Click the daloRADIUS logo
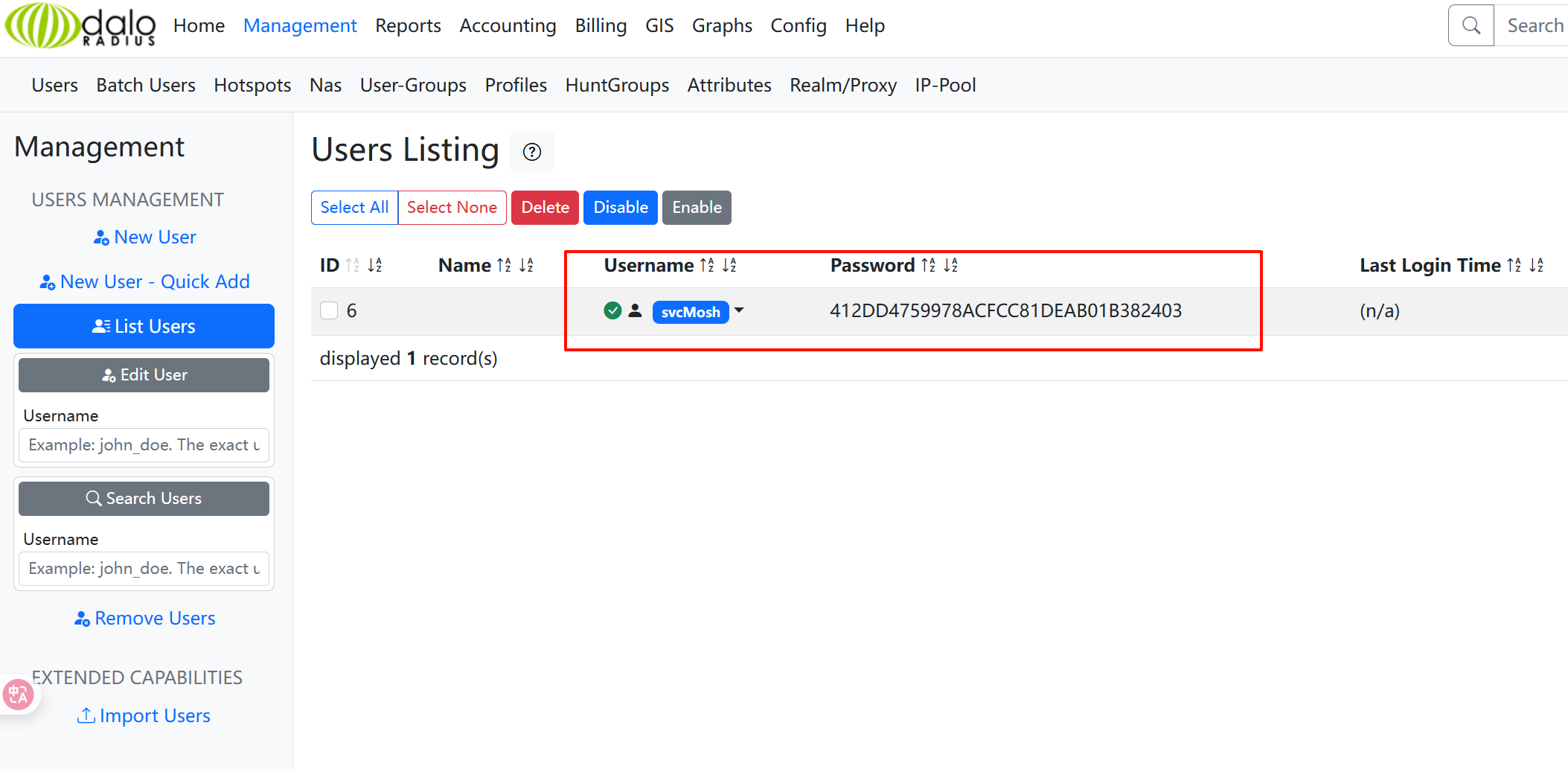Viewport: 1568px width, 769px height. [80, 26]
